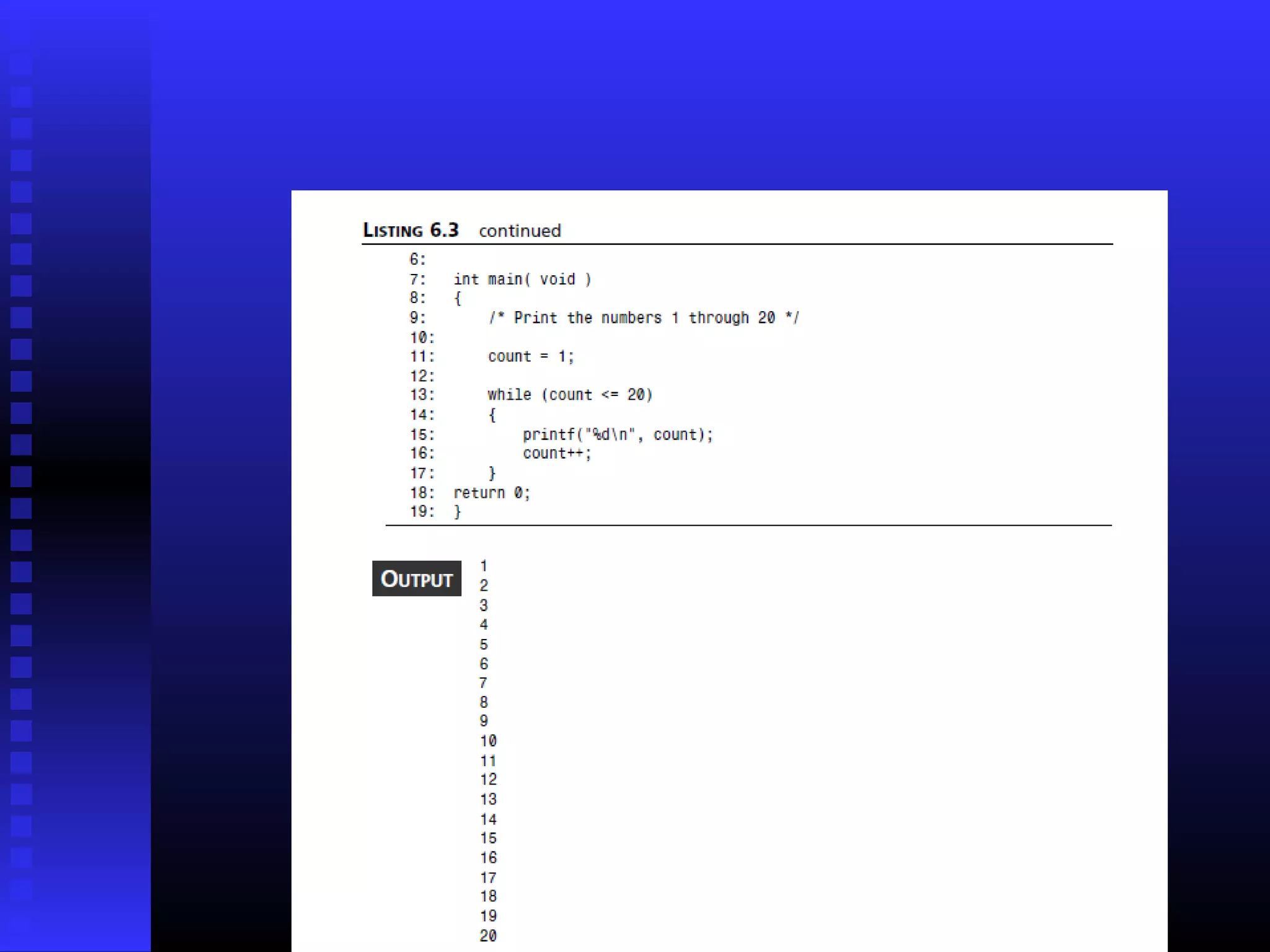Click the closing brace on line 19
This screenshot has width=1270, height=952.
click(x=458, y=512)
